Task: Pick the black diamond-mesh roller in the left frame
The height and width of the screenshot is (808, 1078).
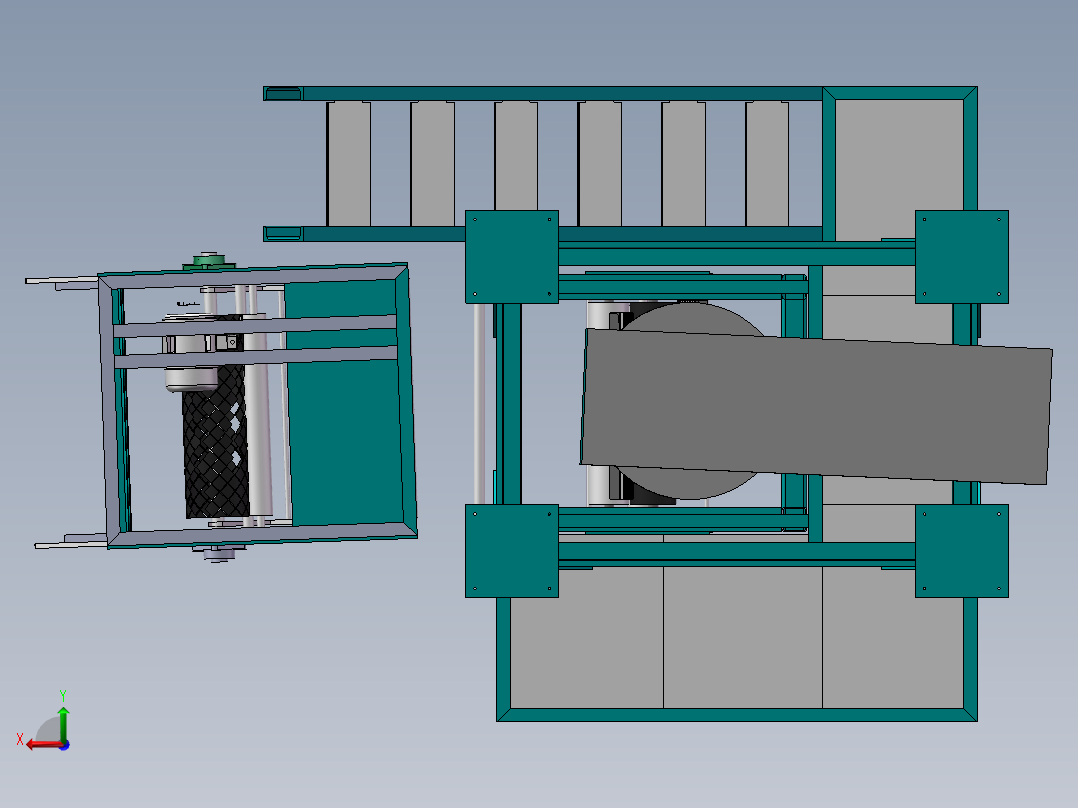Action: [214, 447]
